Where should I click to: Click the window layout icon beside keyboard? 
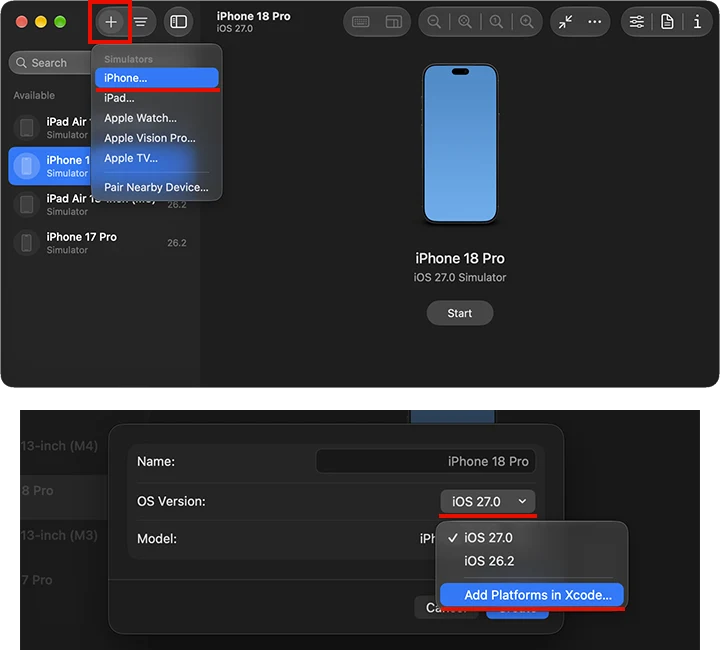click(x=394, y=22)
